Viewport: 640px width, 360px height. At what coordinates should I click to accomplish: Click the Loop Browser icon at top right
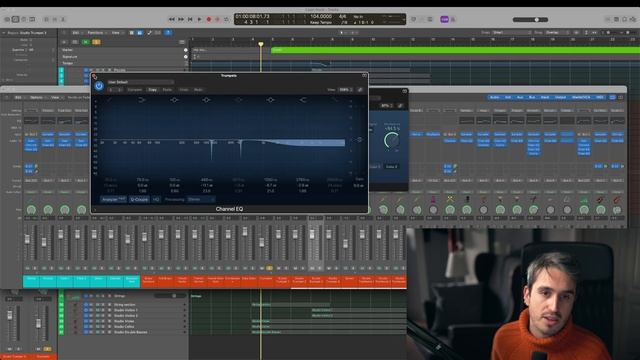tap(624, 19)
